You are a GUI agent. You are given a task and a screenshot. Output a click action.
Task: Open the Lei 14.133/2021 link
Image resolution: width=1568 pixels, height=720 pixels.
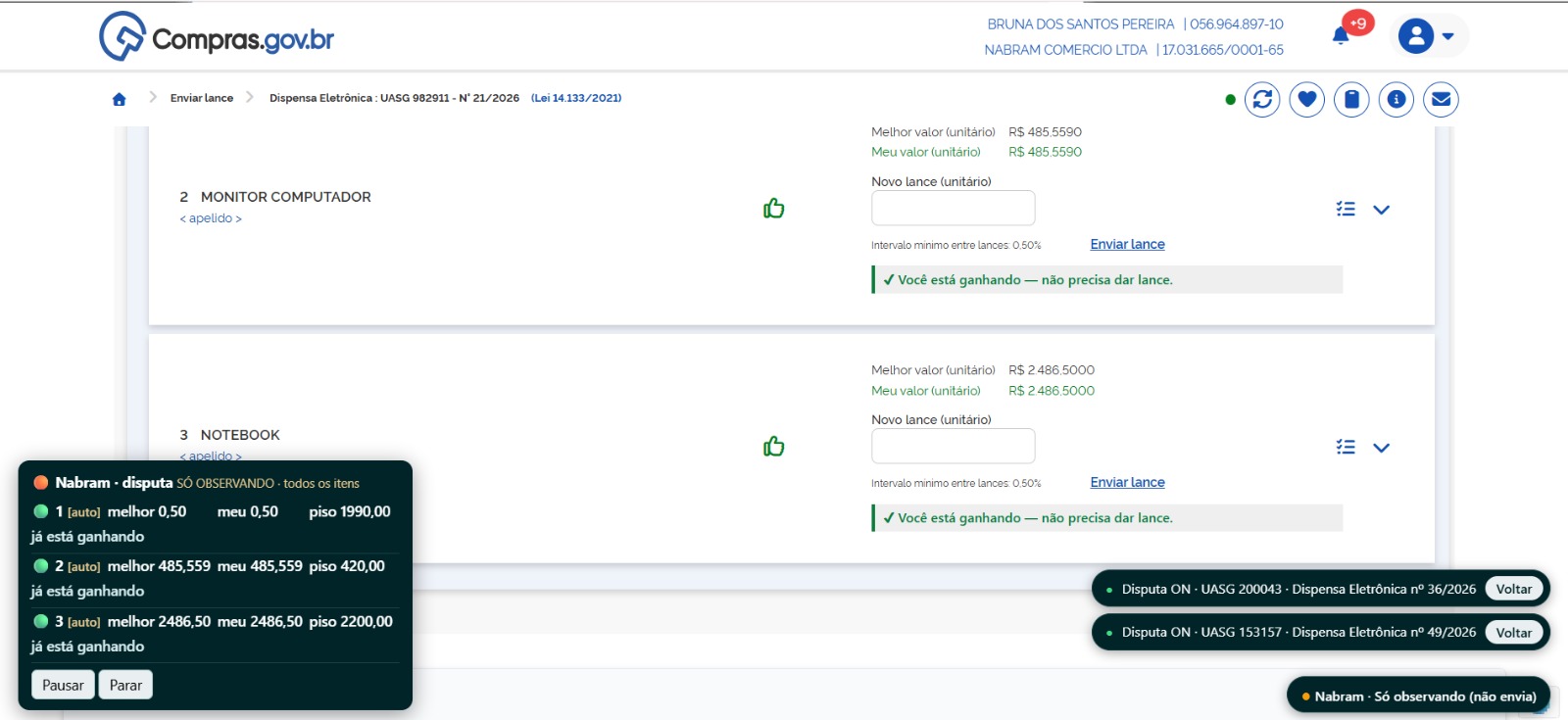[576, 98]
